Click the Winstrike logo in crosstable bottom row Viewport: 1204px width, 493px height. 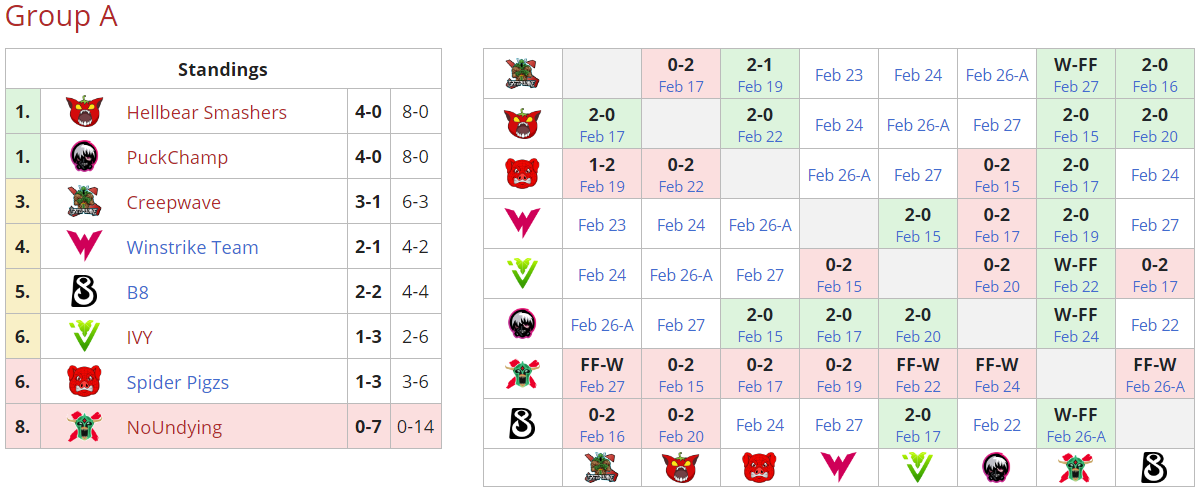click(x=839, y=467)
